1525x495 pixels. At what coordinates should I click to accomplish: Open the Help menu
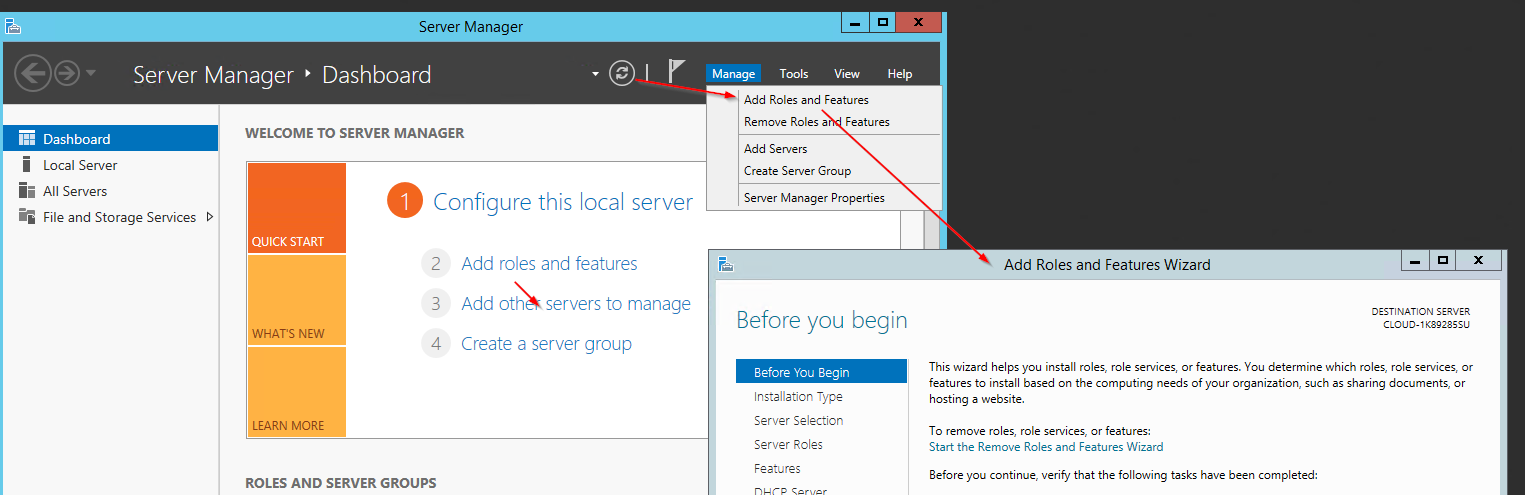(900, 73)
